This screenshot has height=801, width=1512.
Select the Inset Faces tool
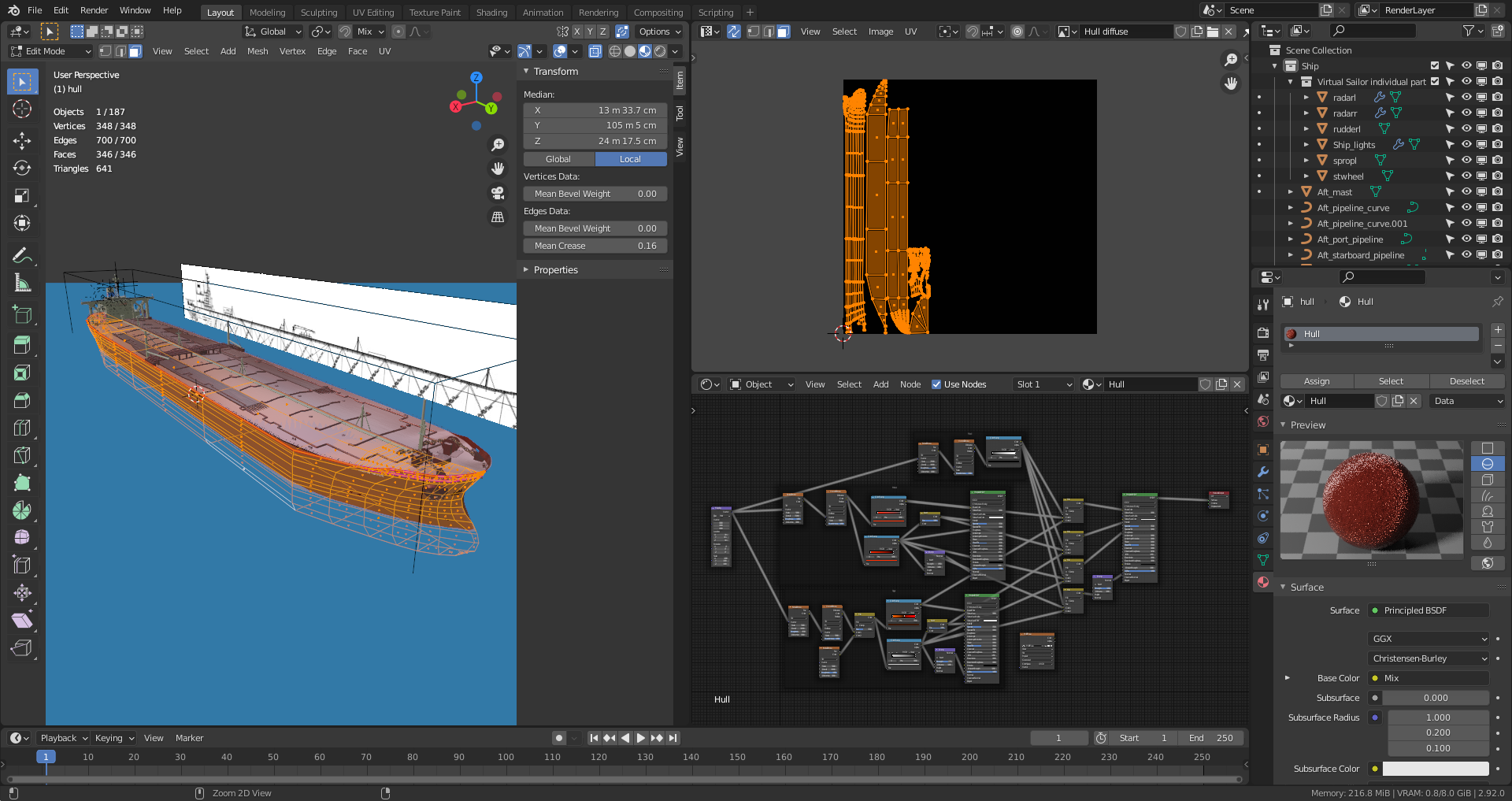pyautogui.click(x=22, y=373)
